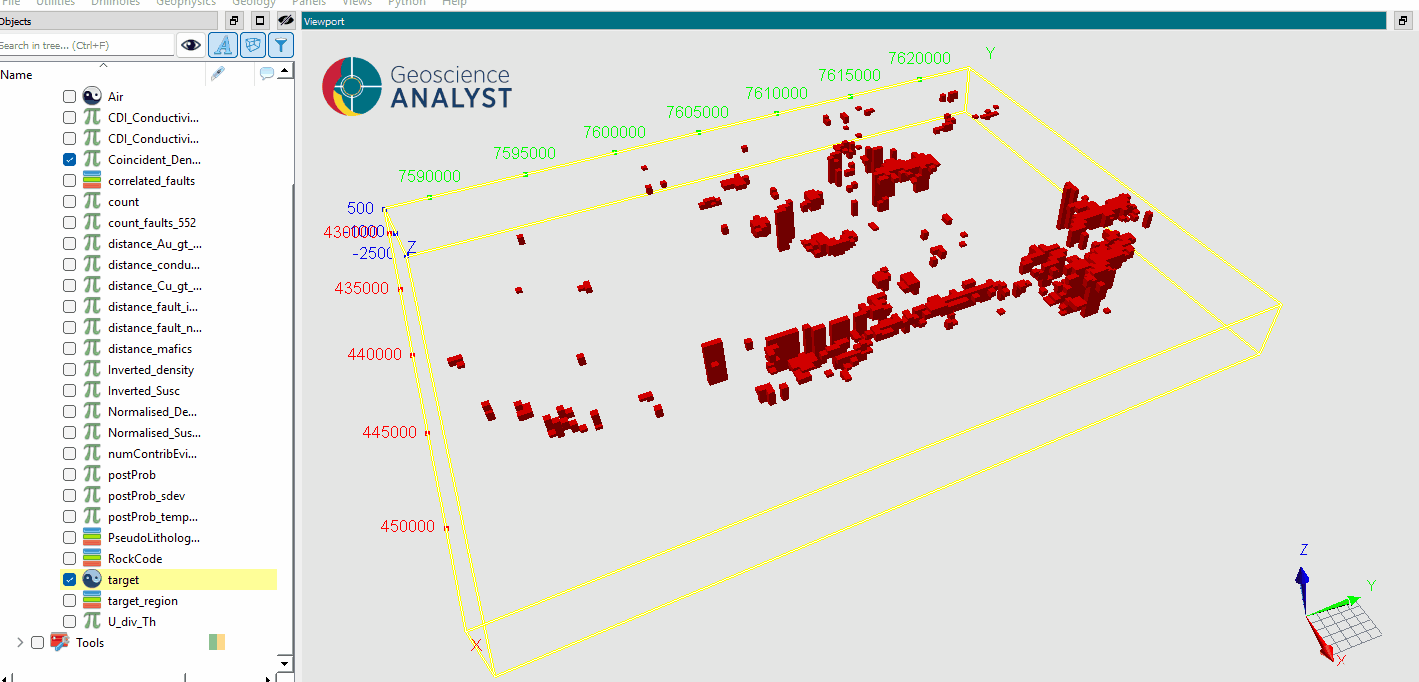
Task: Float the Objects panel with undock button
Action: coord(234,21)
